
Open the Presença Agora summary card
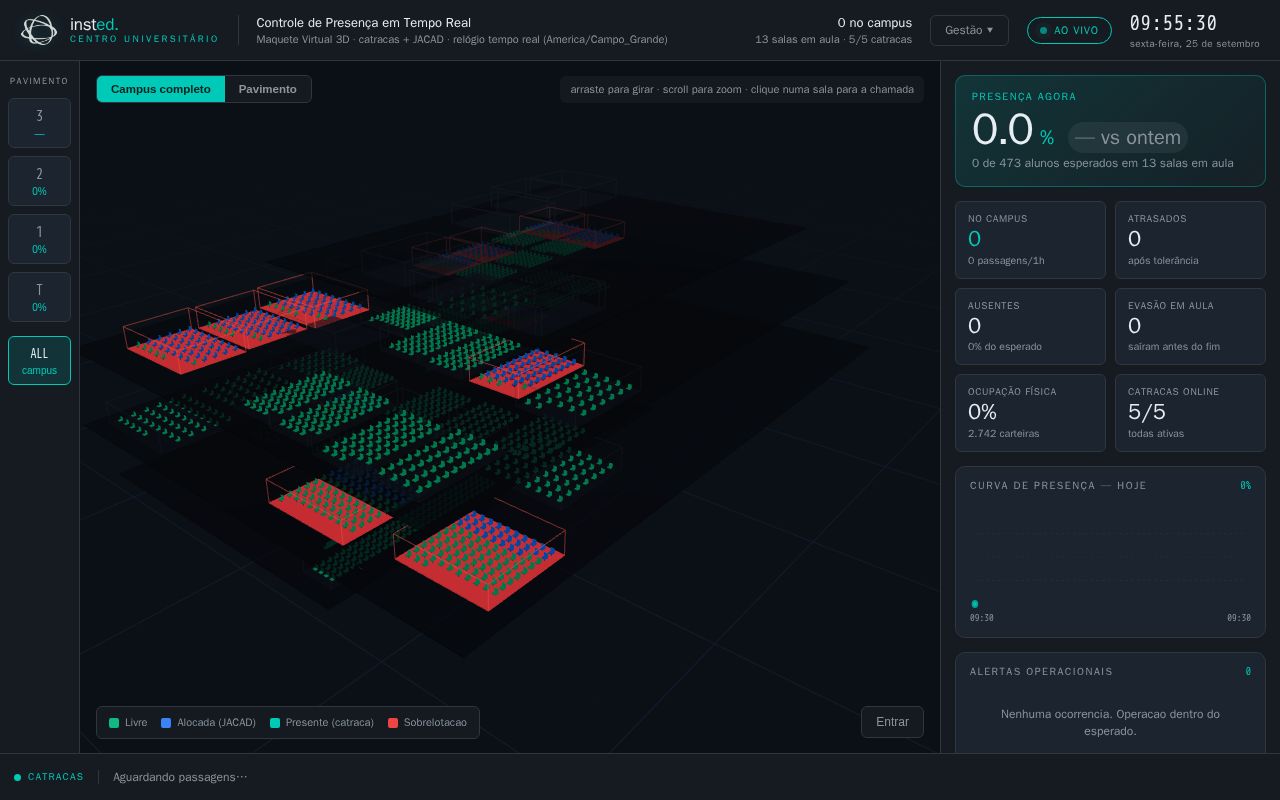[x=1110, y=131]
